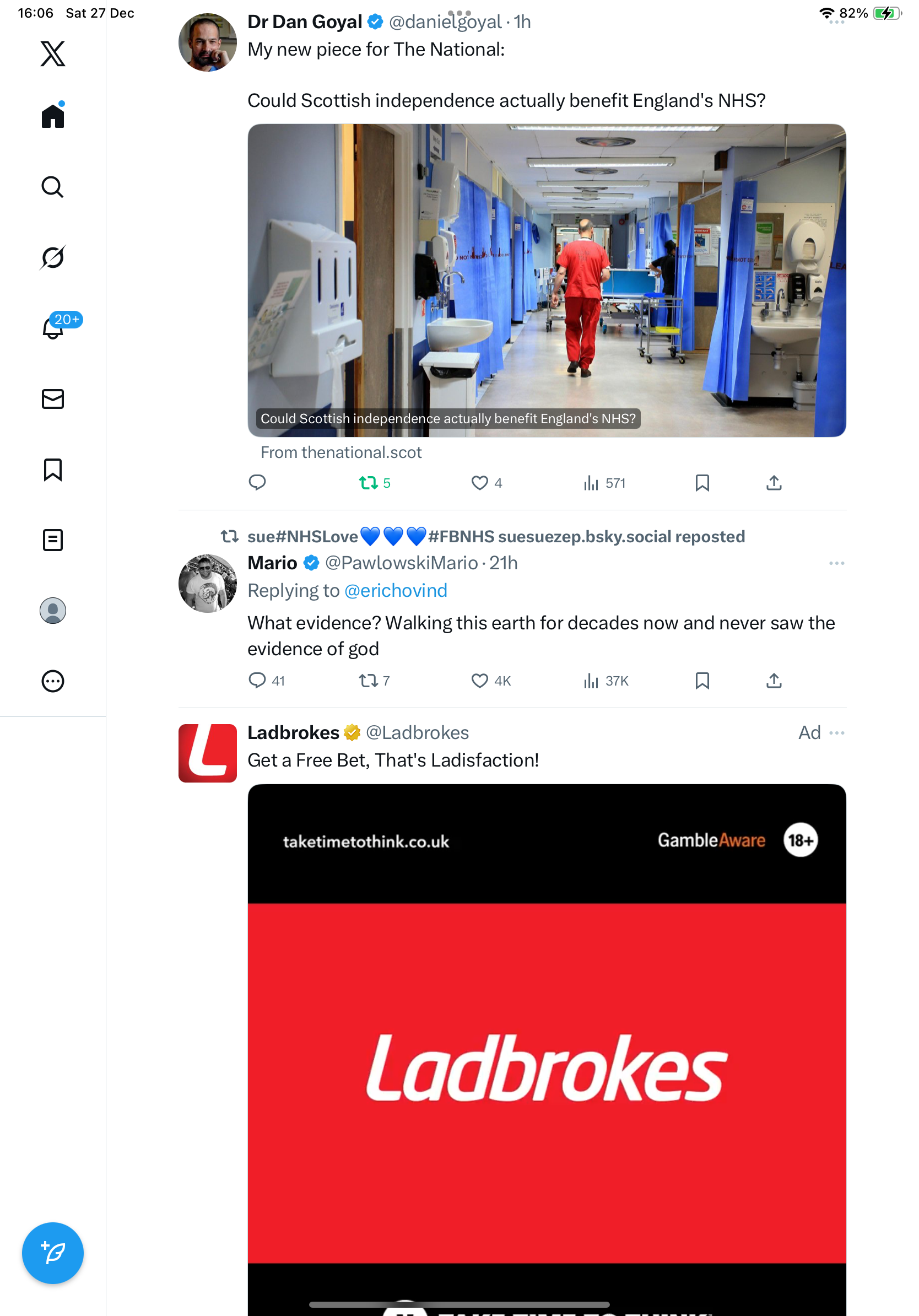The height and width of the screenshot is (1316, 919).
Task: Open the @erichovind mention link
Action: point(396,590)
